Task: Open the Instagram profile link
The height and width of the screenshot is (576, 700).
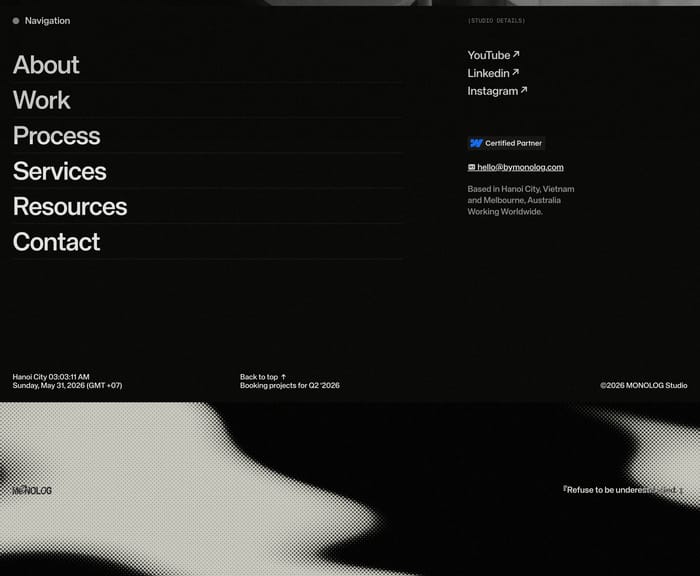Action: pos(497,91)
